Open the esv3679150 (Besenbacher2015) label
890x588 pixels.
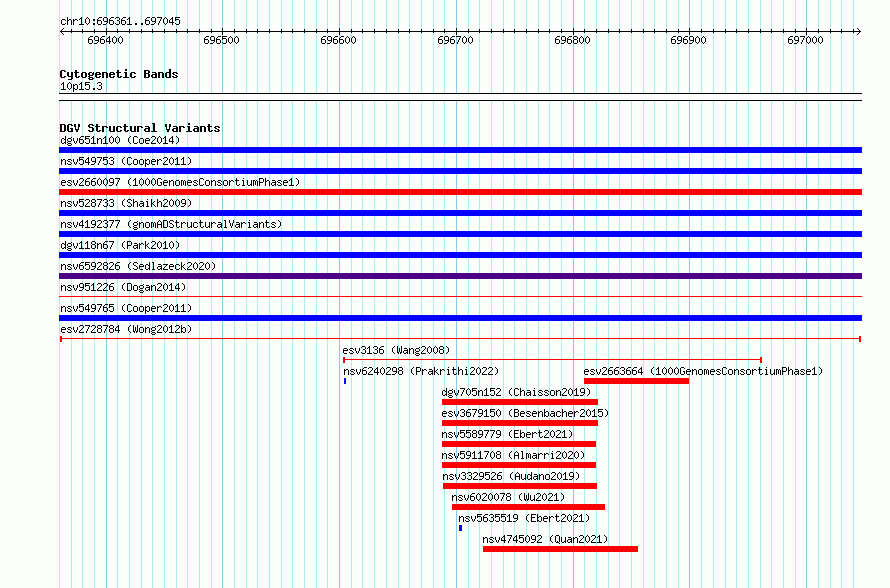click(x=525, y=413)
